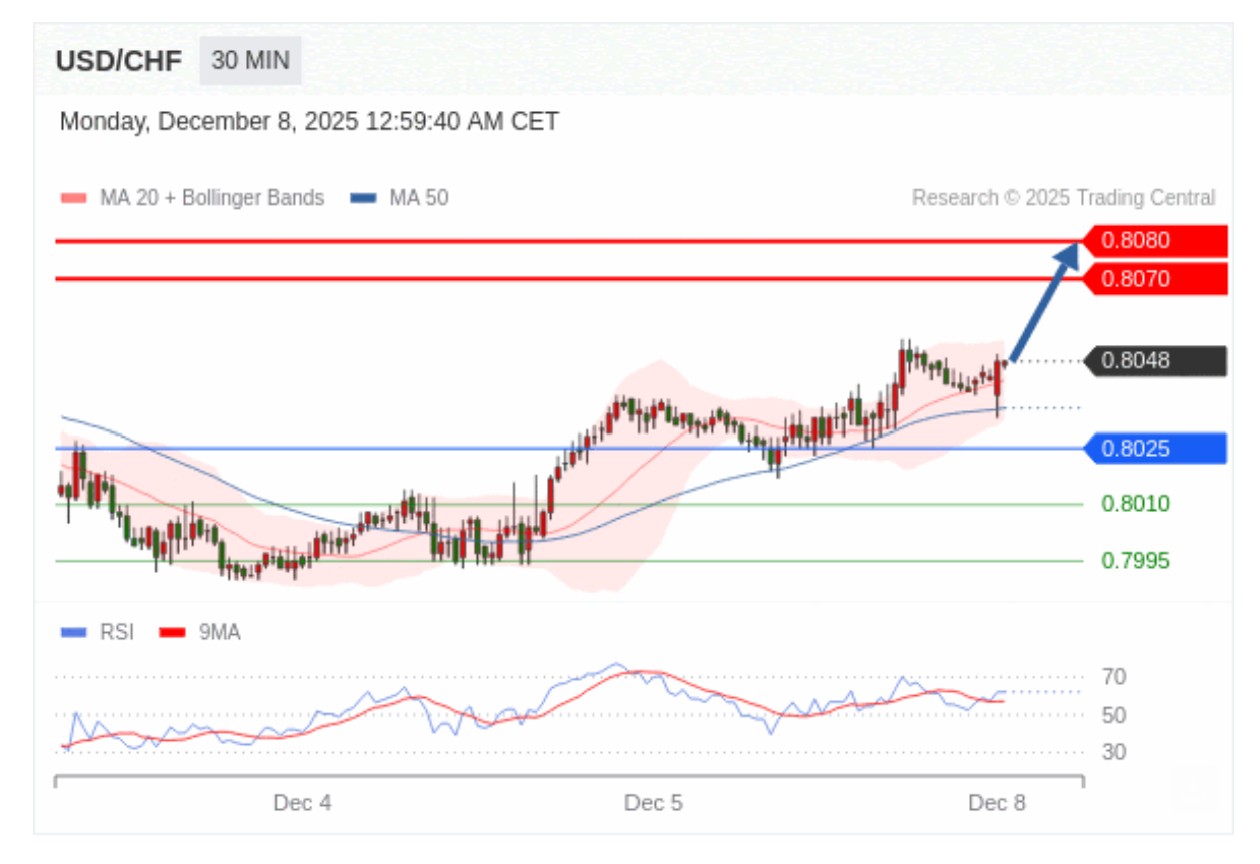Click the 30 MIN timeframe badge

(250, 61)
